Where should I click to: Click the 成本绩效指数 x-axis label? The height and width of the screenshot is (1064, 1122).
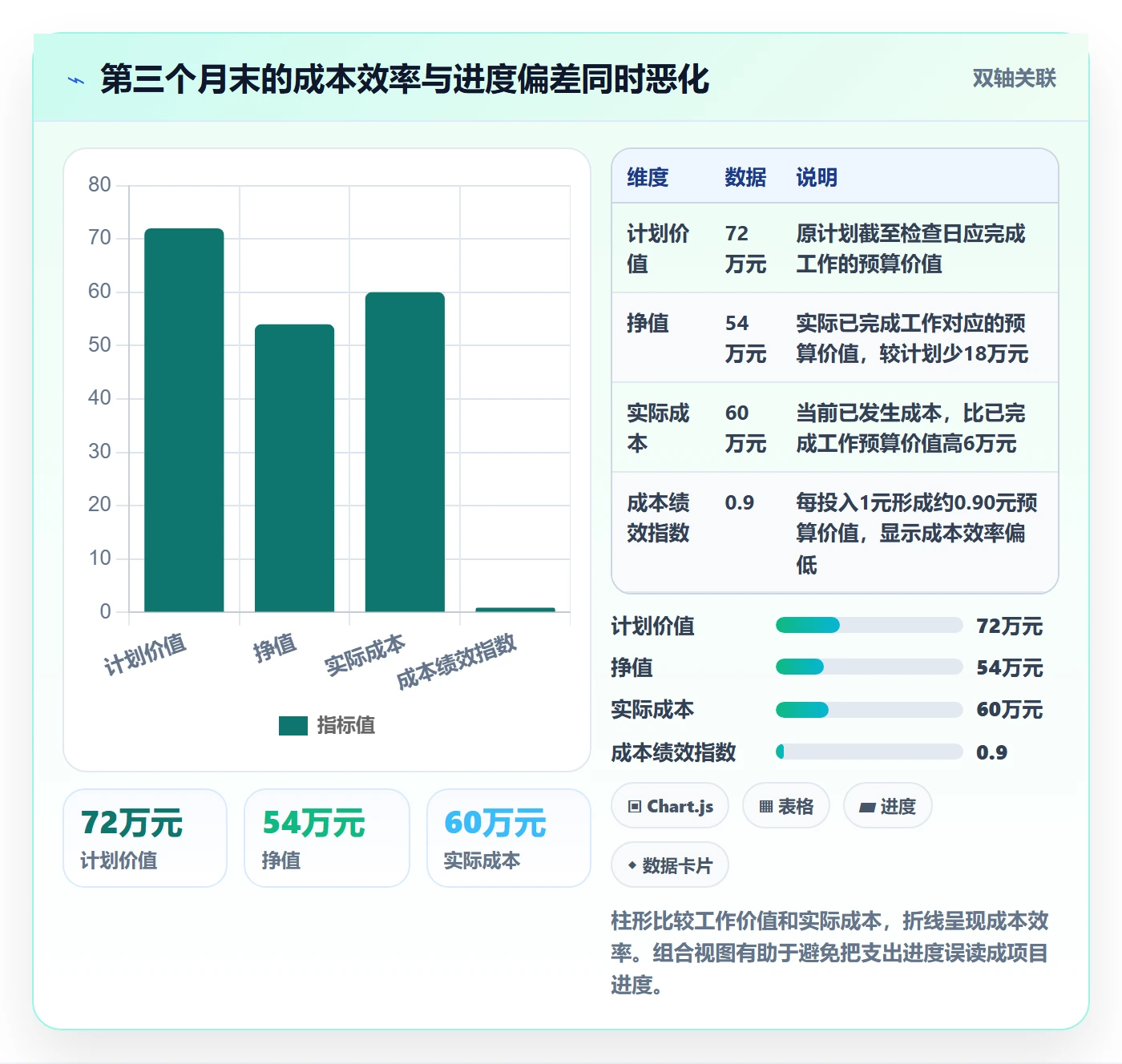pyautogui.click(x=457, y=661)
